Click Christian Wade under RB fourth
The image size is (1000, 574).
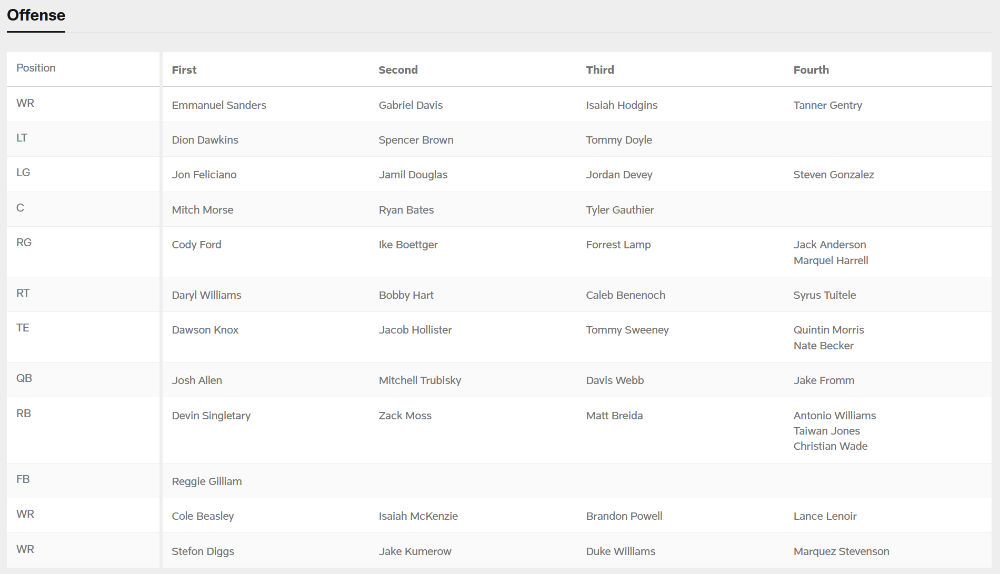(x=830, y=446)
